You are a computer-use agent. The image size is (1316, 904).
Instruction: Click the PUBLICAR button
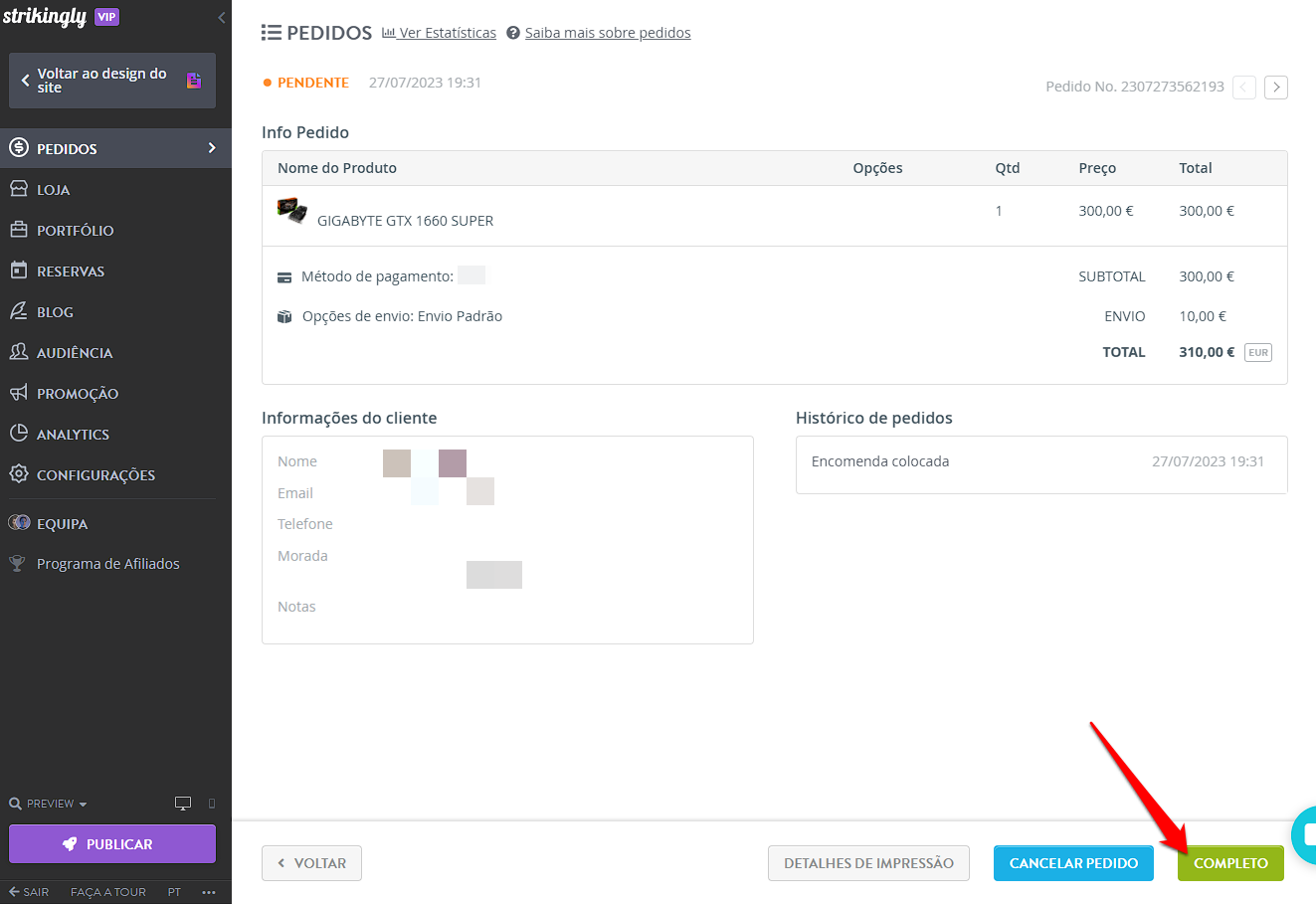point(112,843)
